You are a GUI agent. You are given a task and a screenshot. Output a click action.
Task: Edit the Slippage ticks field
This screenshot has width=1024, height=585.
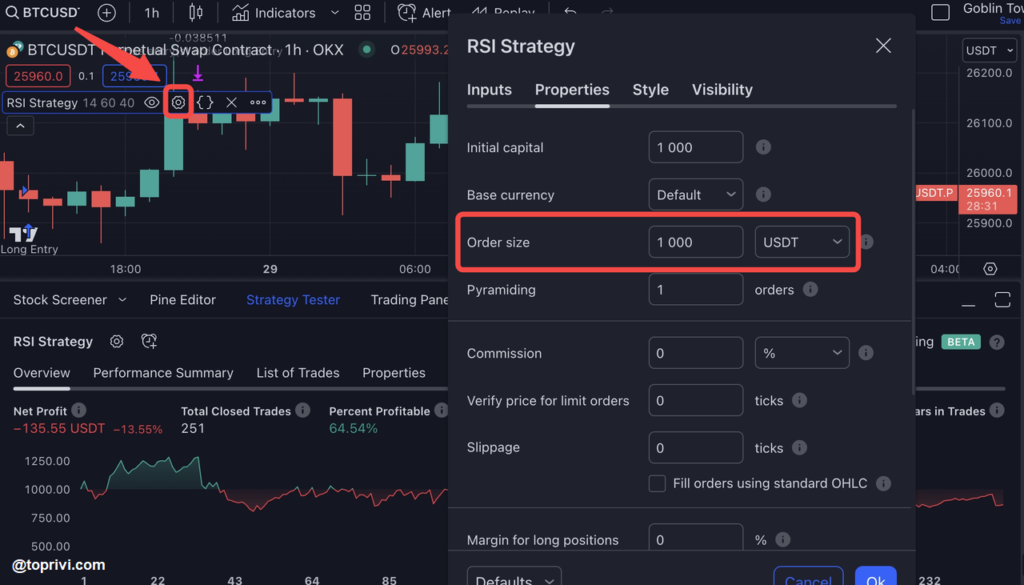pos(696,448)
